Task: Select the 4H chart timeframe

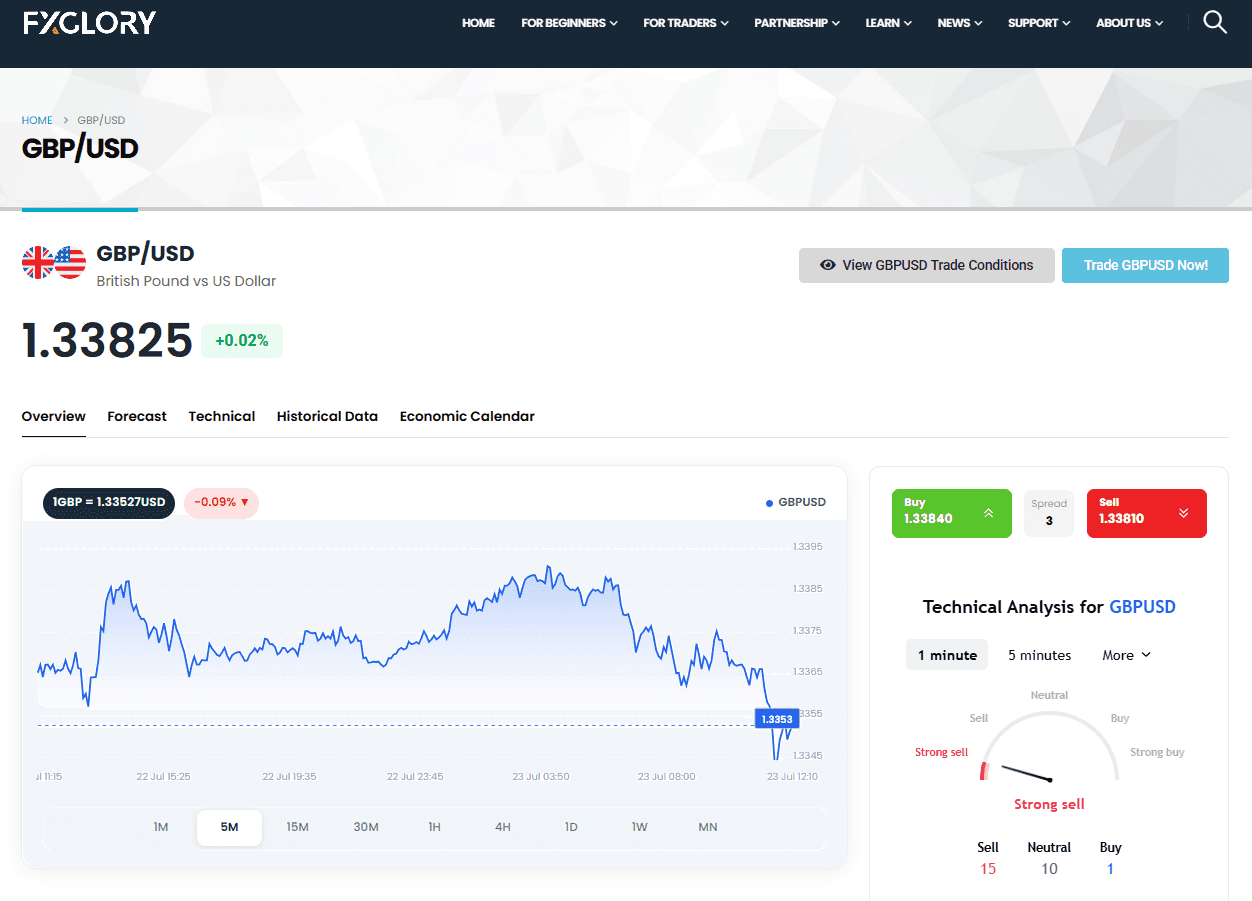Action: tap(503, 827)
